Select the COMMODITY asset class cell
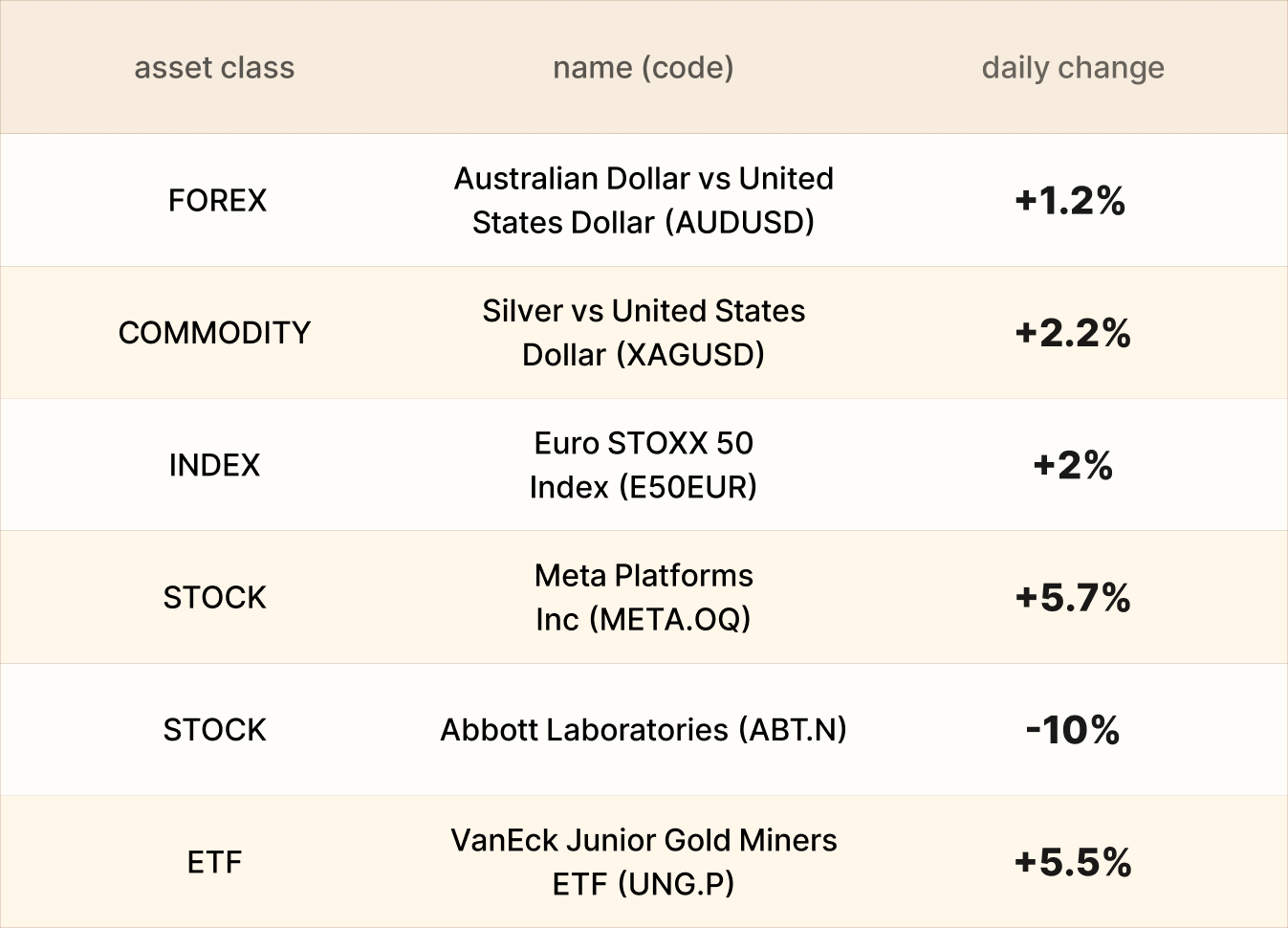1288x928 pixels. tap(214, 332)
